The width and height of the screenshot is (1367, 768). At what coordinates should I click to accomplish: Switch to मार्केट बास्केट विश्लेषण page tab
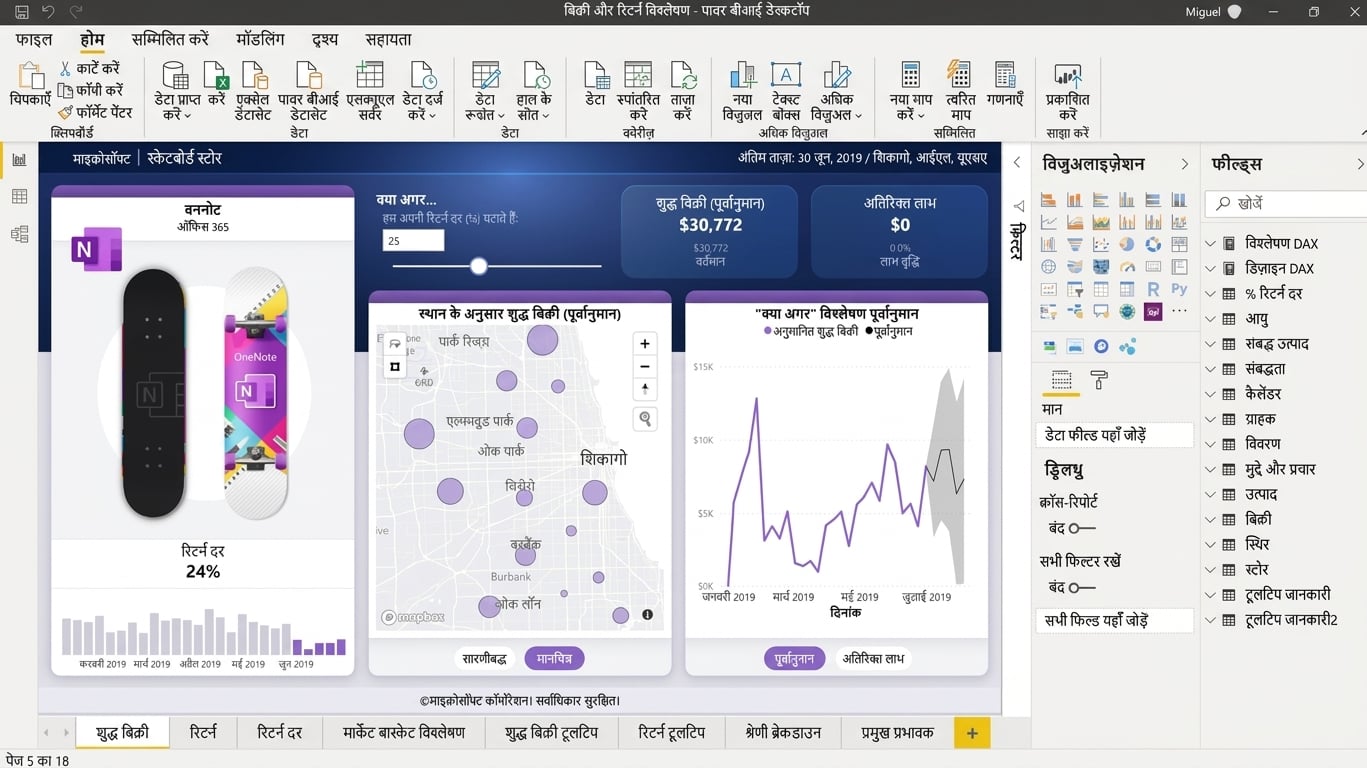click(x=404, y=732)
